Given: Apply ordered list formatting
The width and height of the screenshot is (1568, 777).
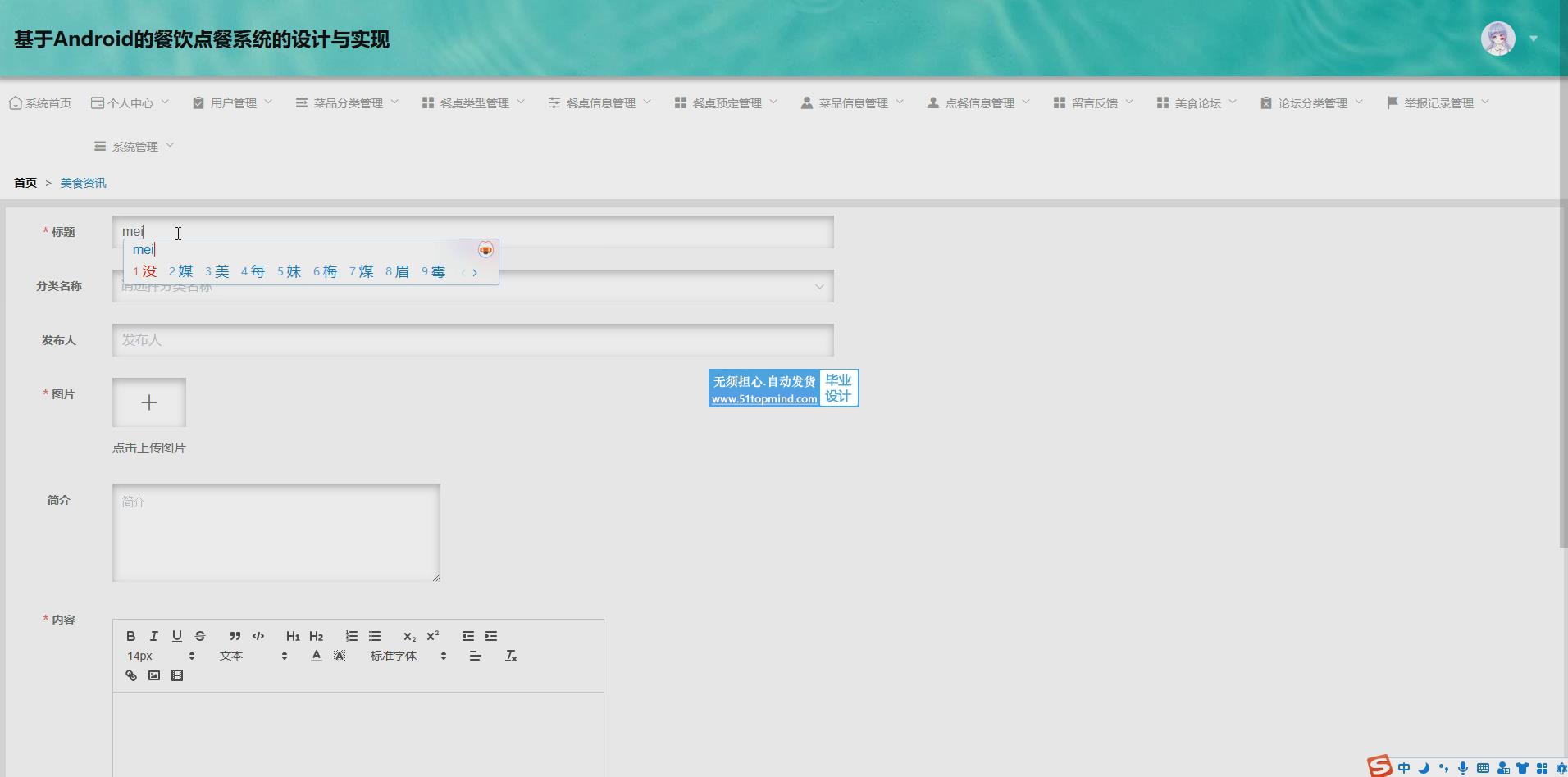Looking at the screenshot, I should (x=351, y=636).
